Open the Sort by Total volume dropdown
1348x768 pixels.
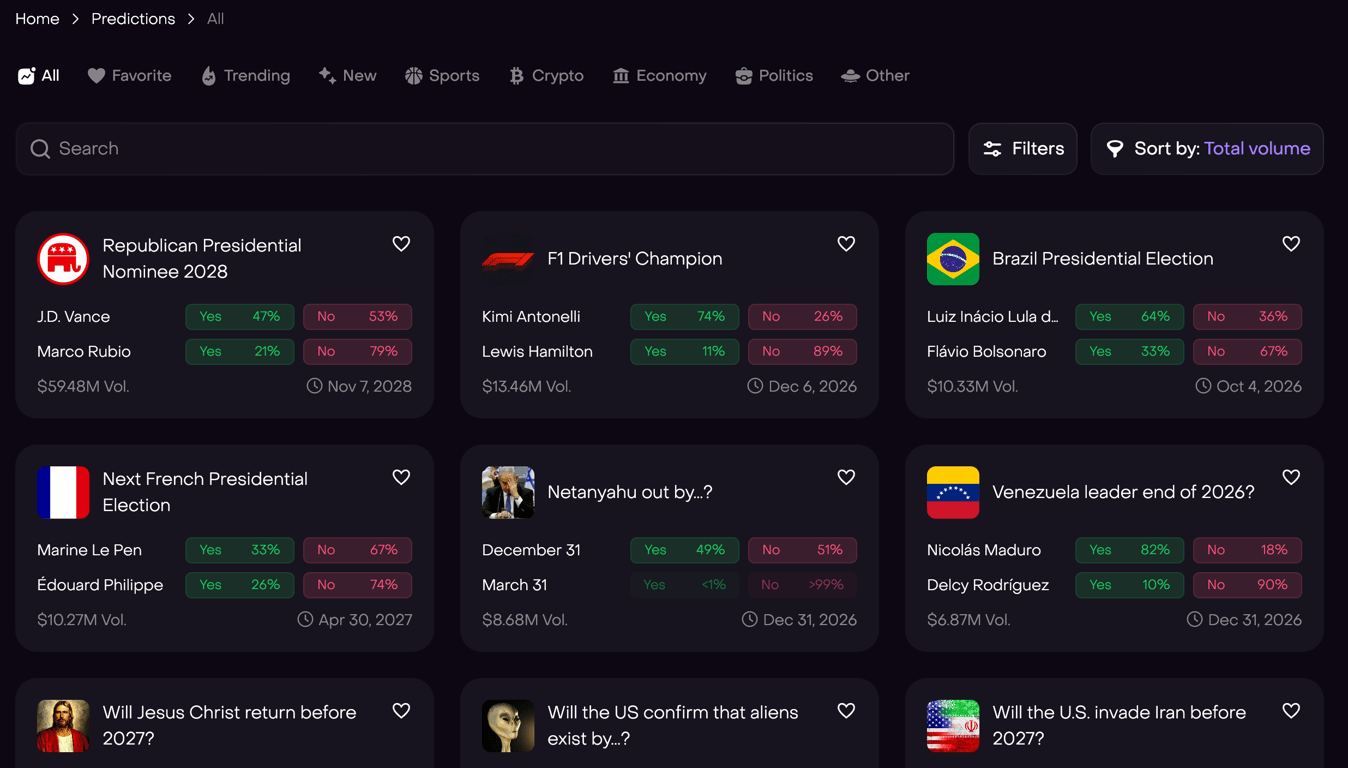coord(1207,149)
